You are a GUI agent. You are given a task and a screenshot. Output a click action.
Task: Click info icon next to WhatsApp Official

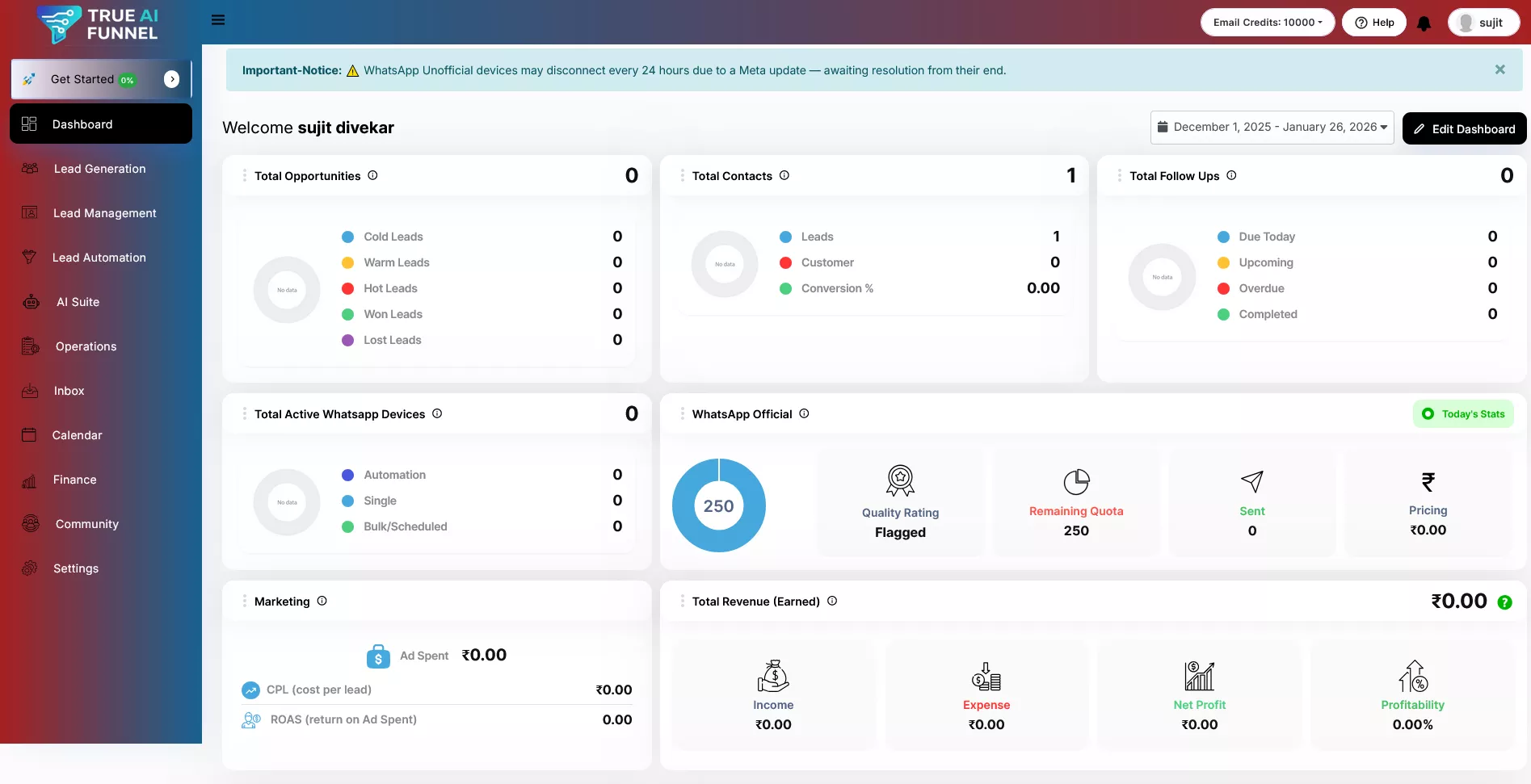point(804,413)
